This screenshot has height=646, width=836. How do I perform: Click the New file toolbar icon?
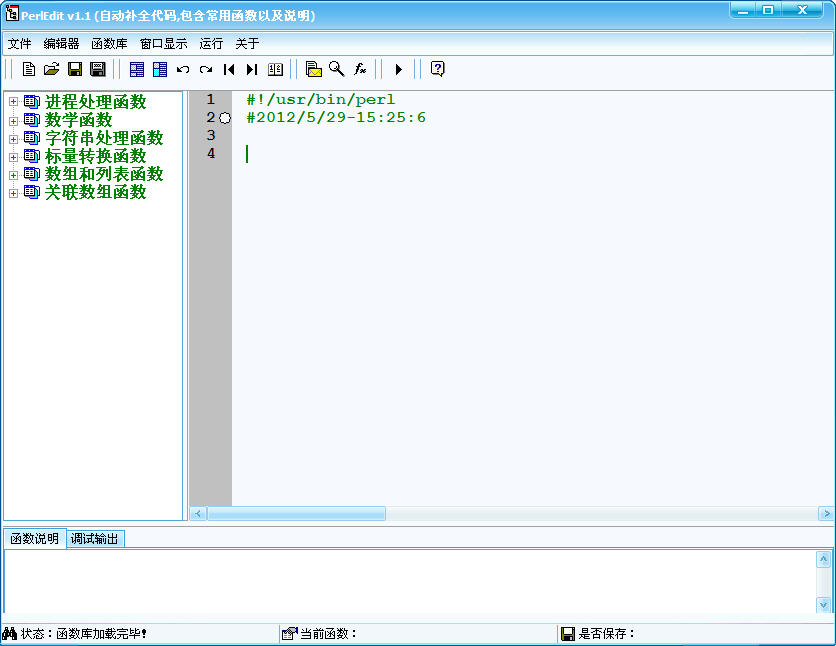[29, 69]
